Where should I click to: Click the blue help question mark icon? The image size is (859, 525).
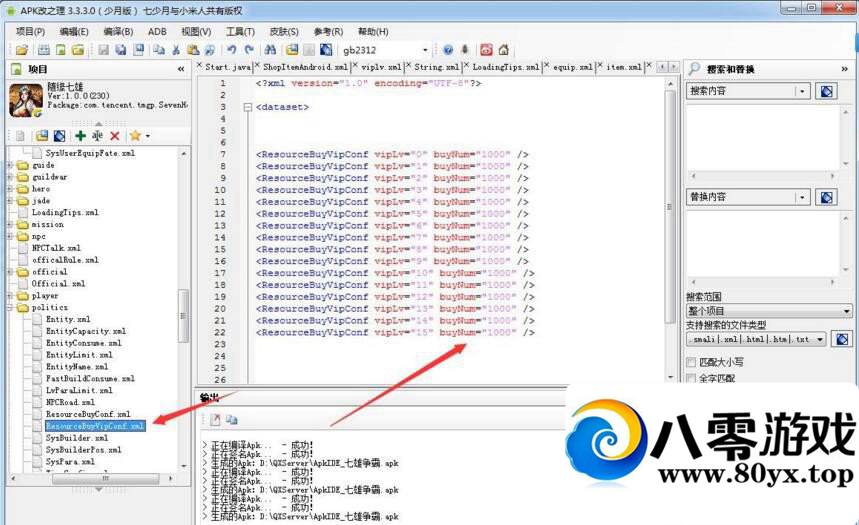448,50
